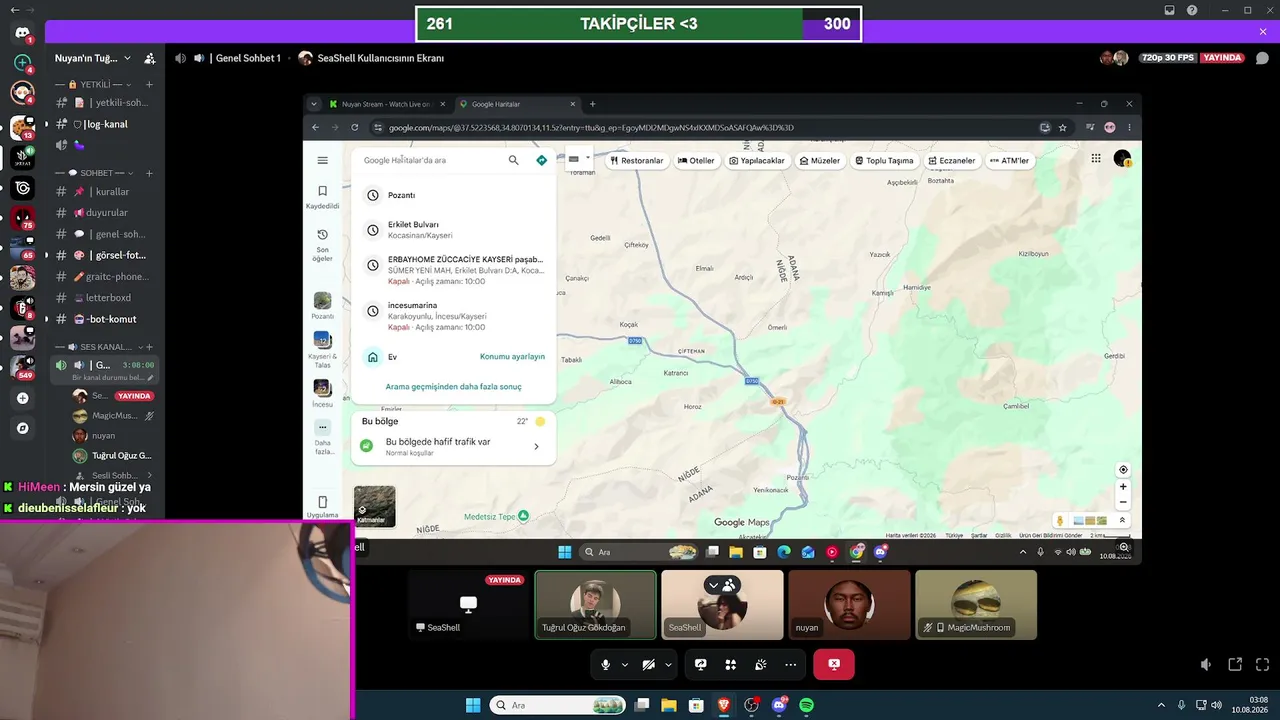Open Discord explore discoverable servers compass
Viewport: 1280px width, 720px height.
[22, 428]
